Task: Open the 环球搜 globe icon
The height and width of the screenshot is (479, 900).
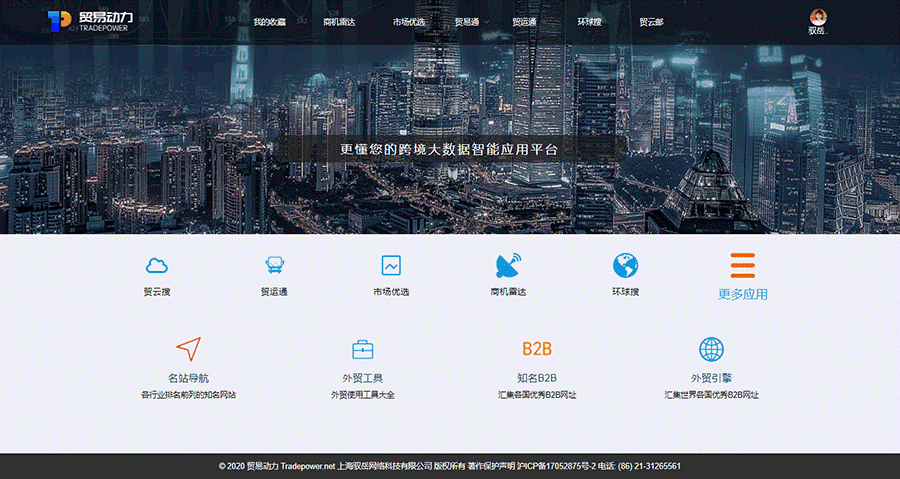Action: (625, 266)
